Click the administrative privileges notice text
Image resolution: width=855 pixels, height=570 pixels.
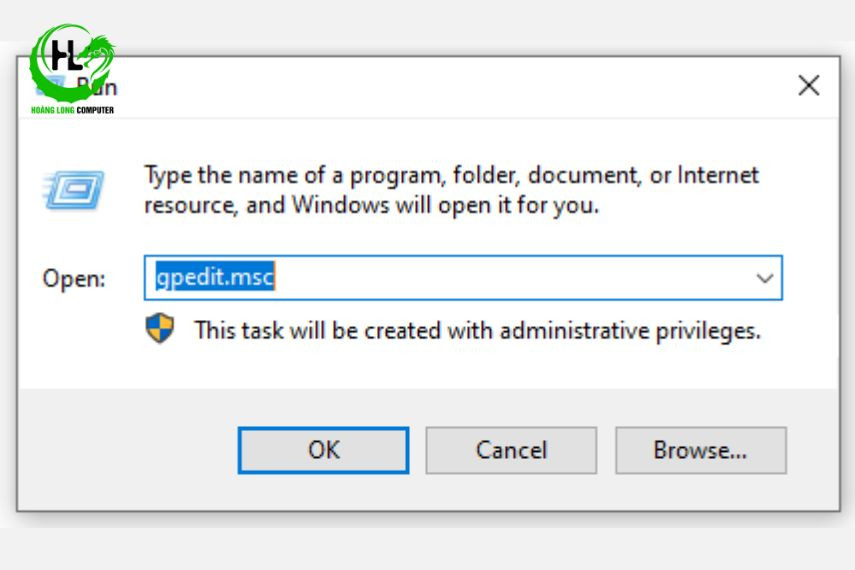[x=477, y=331]
